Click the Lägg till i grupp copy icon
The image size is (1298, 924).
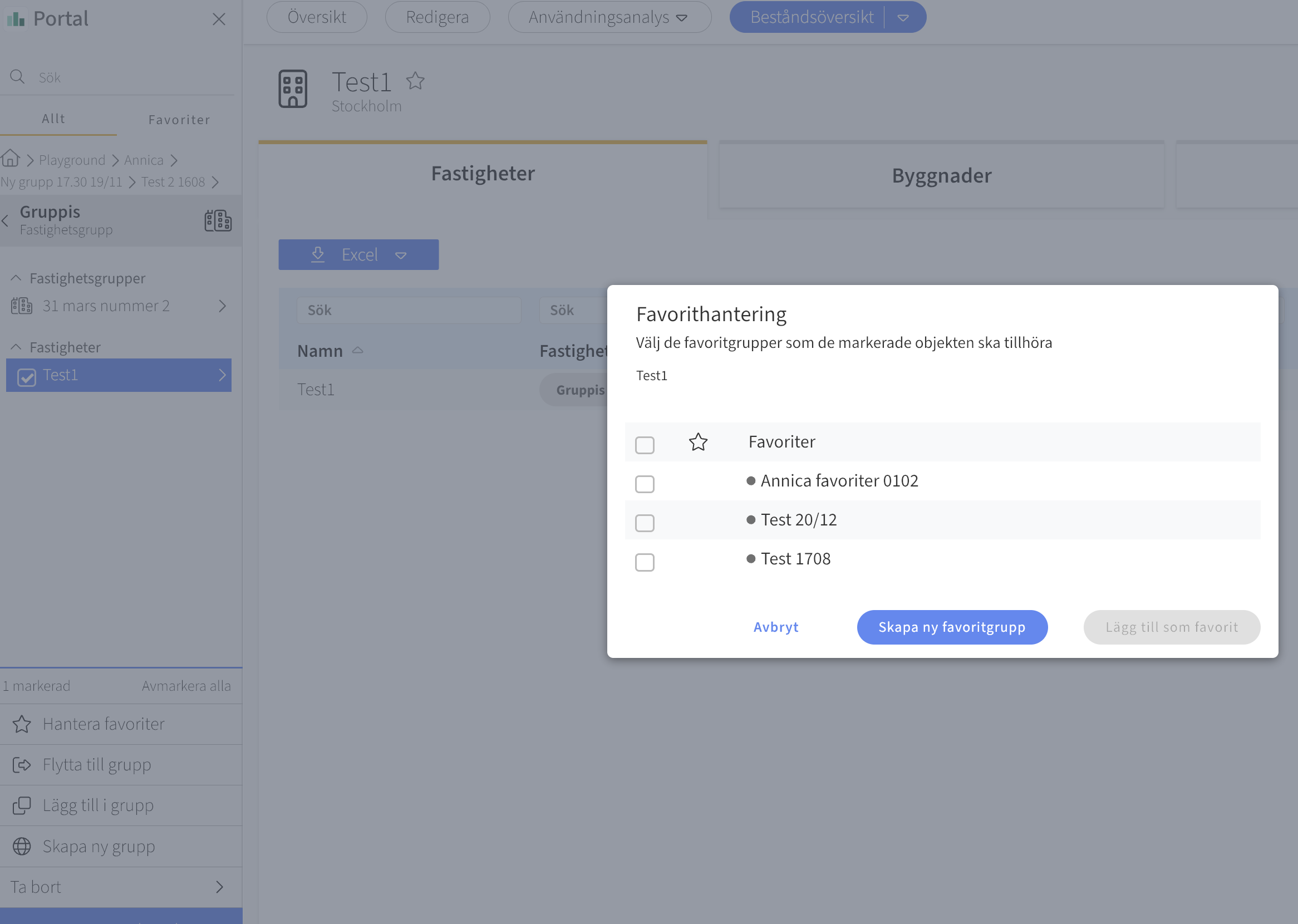point(22,805)
